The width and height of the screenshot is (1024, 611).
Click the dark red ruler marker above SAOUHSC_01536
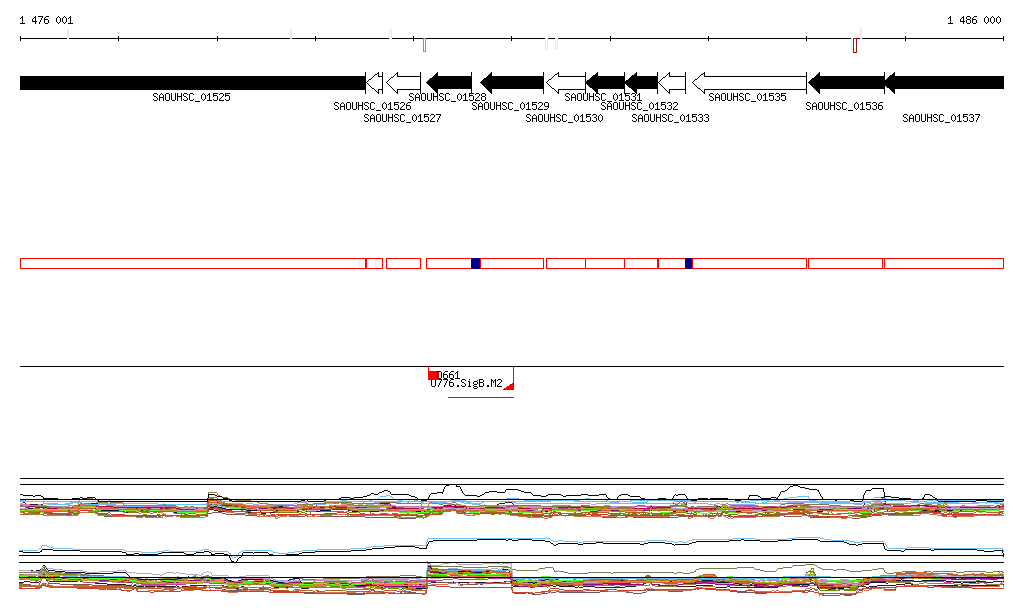pyautogui.click(x=855, y=46)
